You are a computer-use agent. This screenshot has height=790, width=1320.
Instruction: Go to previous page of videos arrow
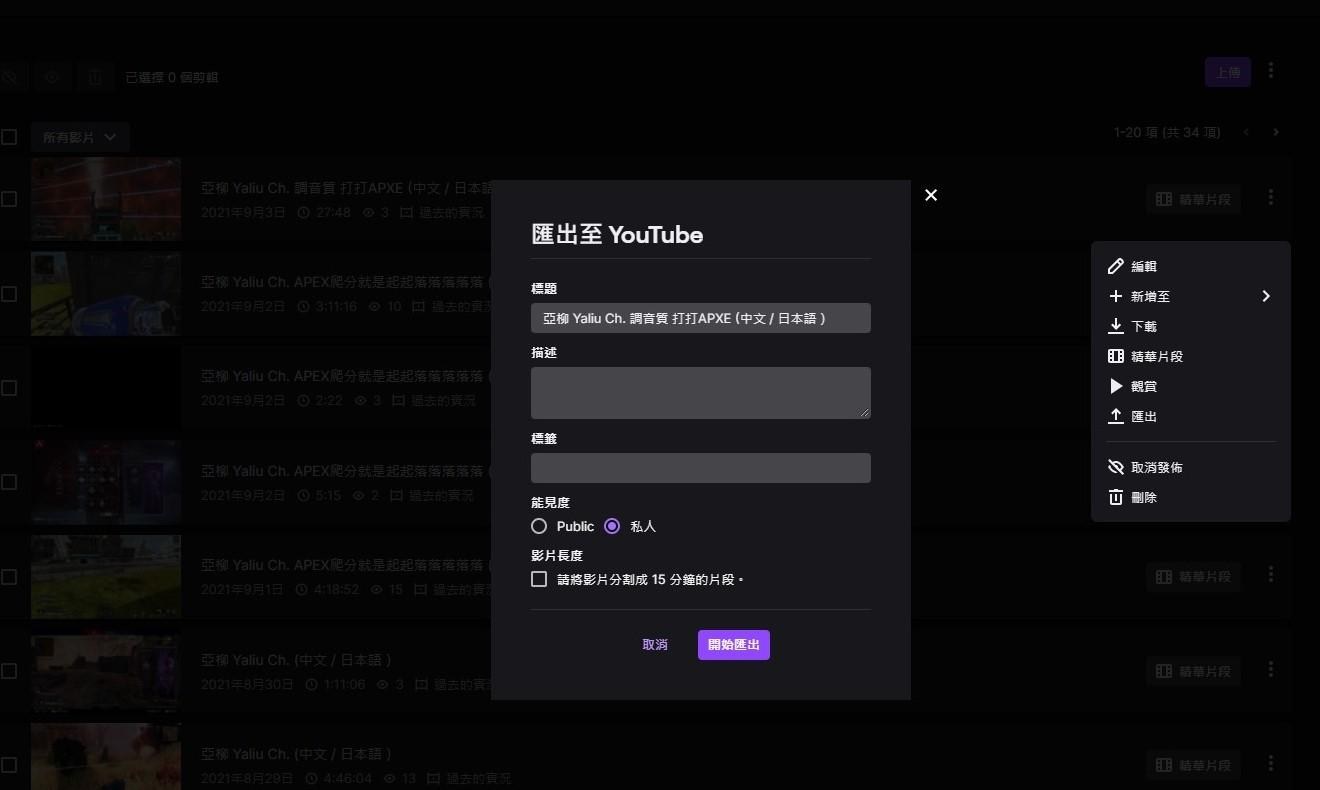[1246, 132]
